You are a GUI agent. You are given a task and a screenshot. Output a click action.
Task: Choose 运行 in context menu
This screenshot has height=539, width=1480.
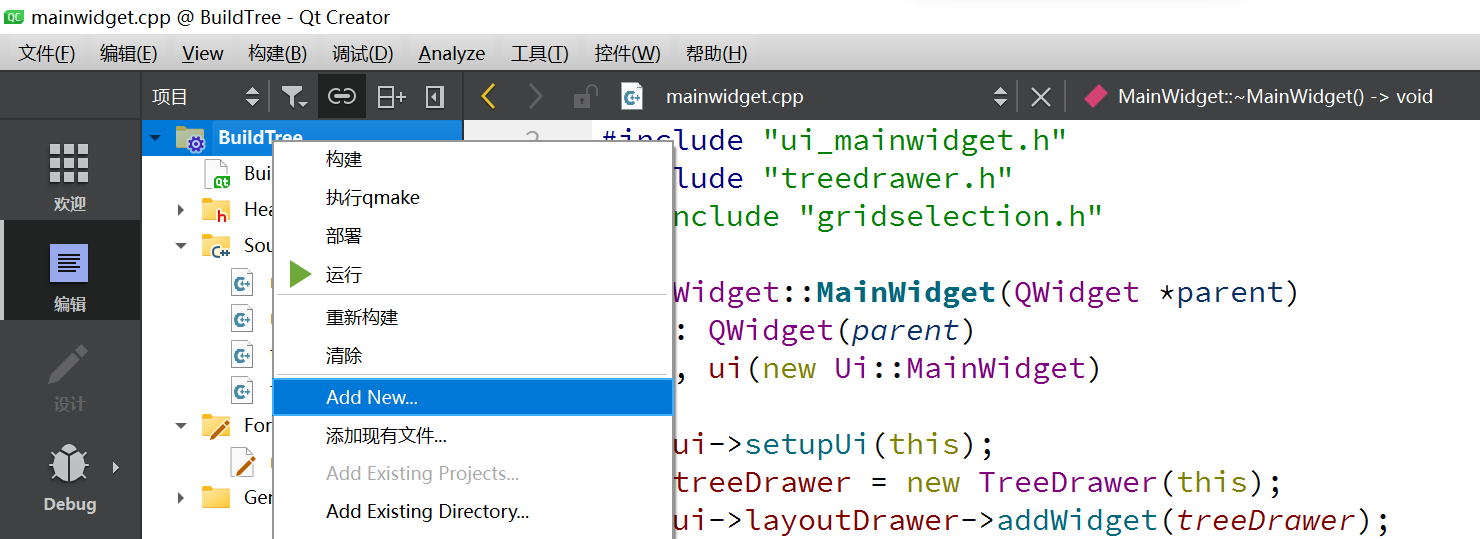(x=472, y=274)
